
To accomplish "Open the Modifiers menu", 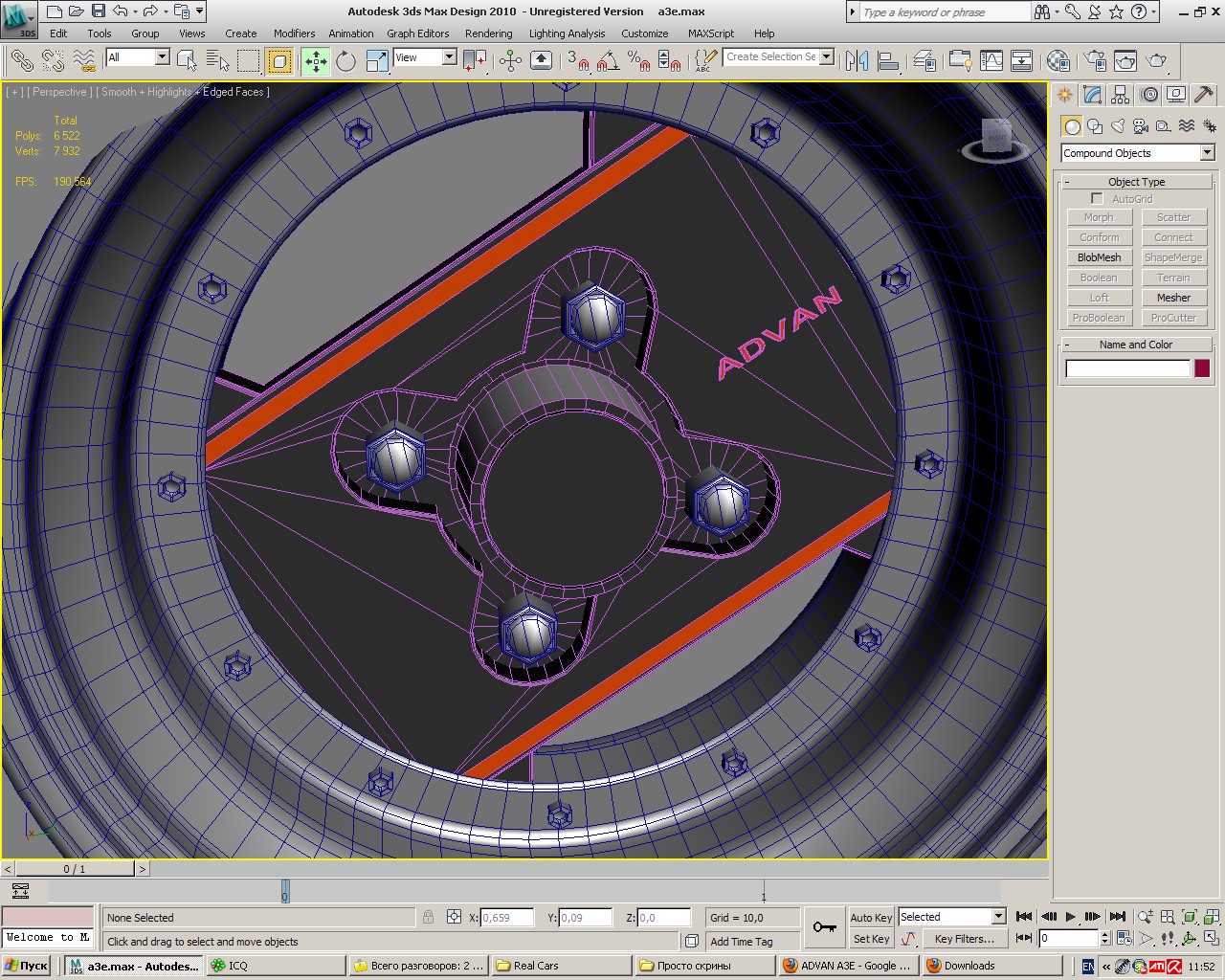I will (294, 33).
